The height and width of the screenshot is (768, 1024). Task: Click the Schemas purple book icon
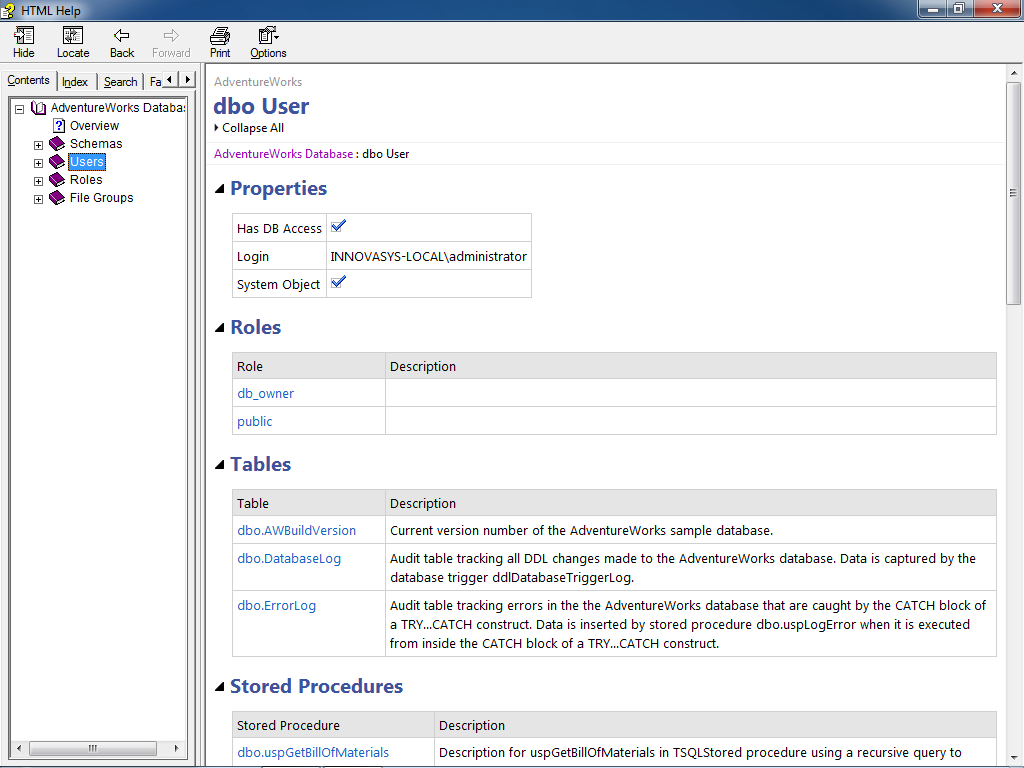tap(57, 144)
